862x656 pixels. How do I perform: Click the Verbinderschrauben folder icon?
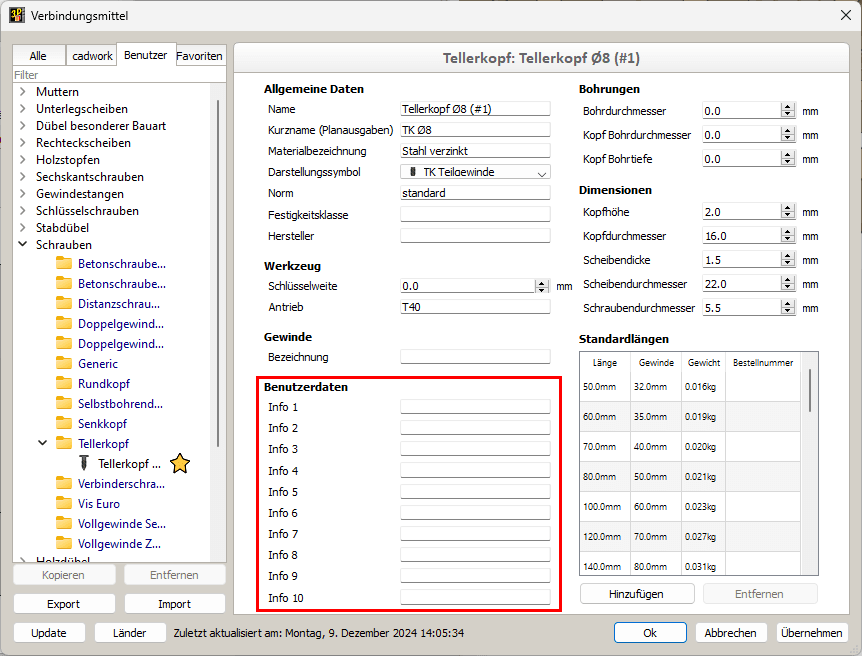pos(64,484)
